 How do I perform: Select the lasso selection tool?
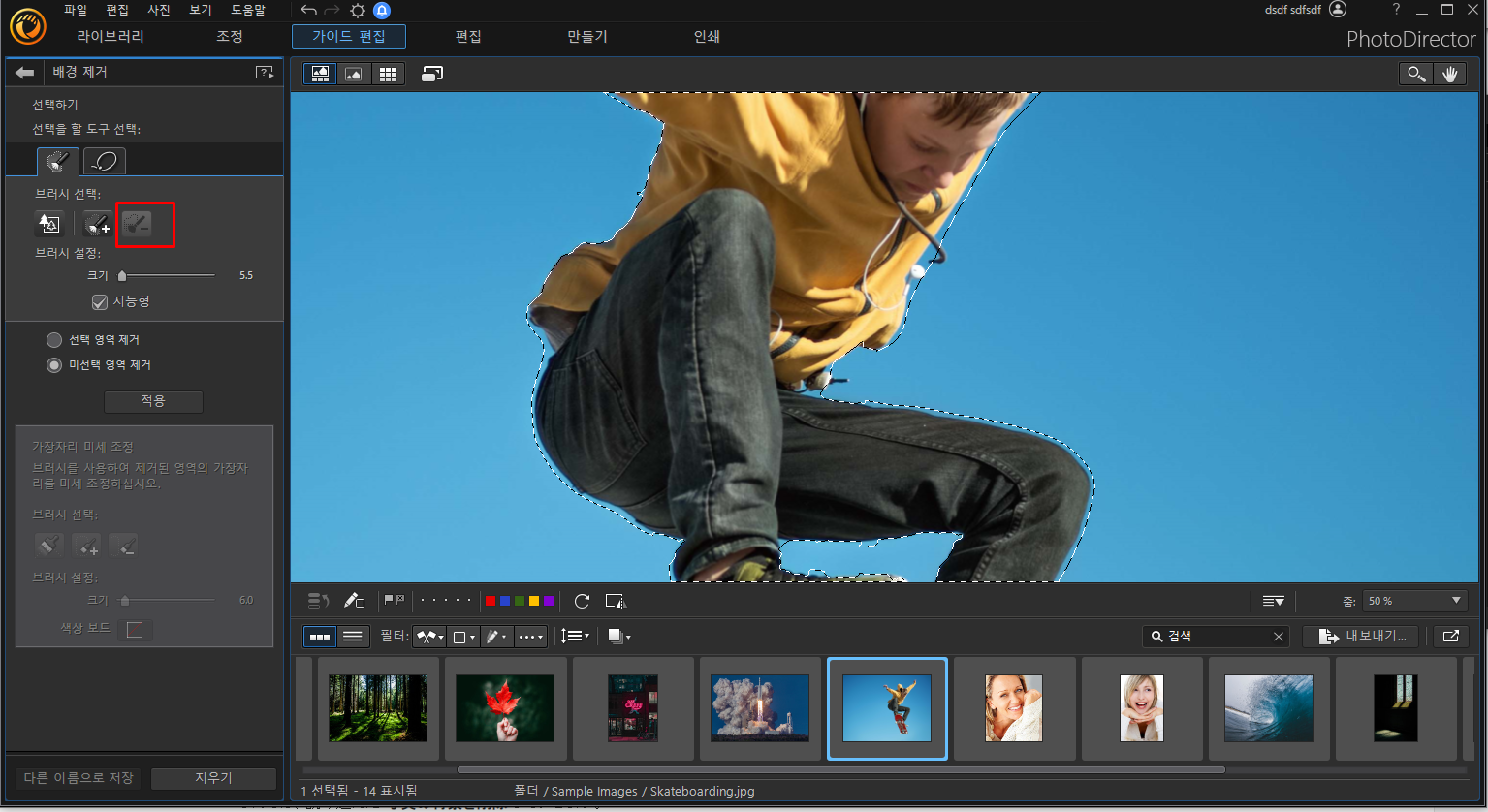click(105, 162)
